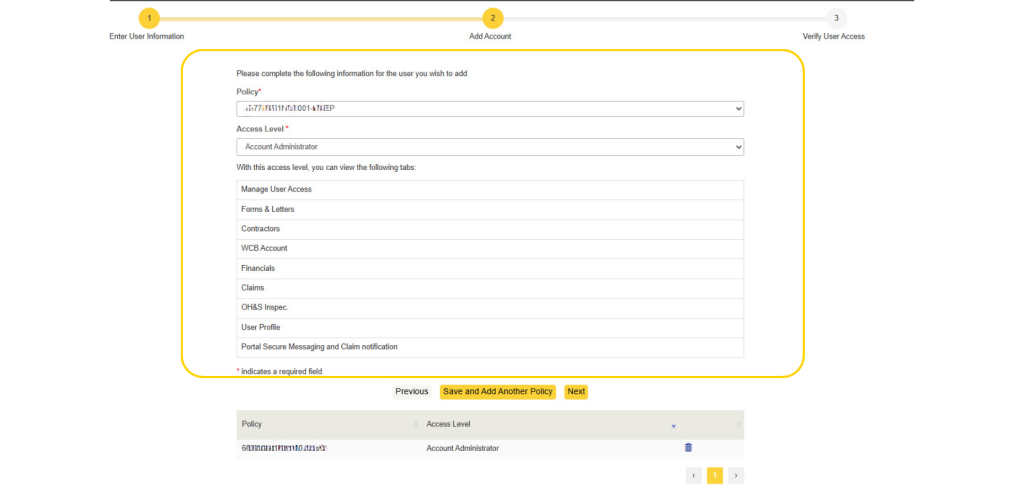Select Portal Secure Messaging and Claim notification row
Screen dimensions: 1024x488
[490, 347]
